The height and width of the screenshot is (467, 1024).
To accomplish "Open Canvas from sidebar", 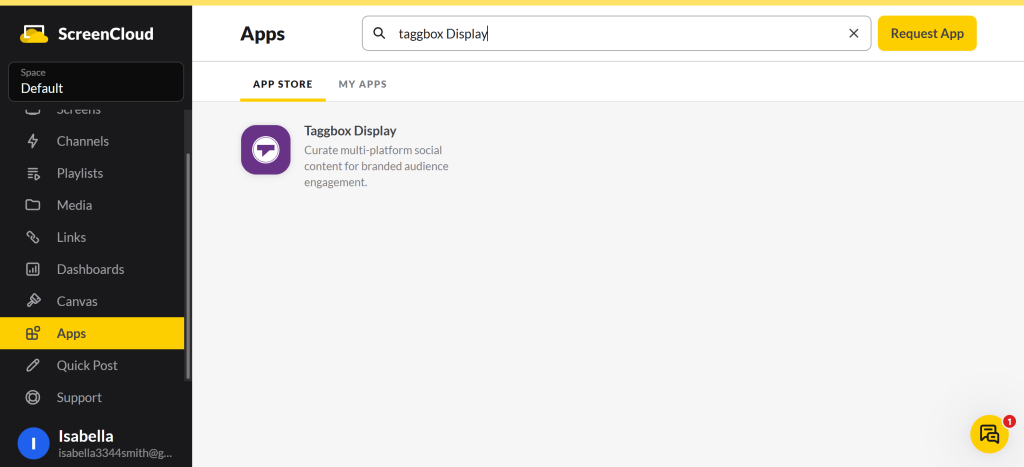I will [x=92, y=301].
